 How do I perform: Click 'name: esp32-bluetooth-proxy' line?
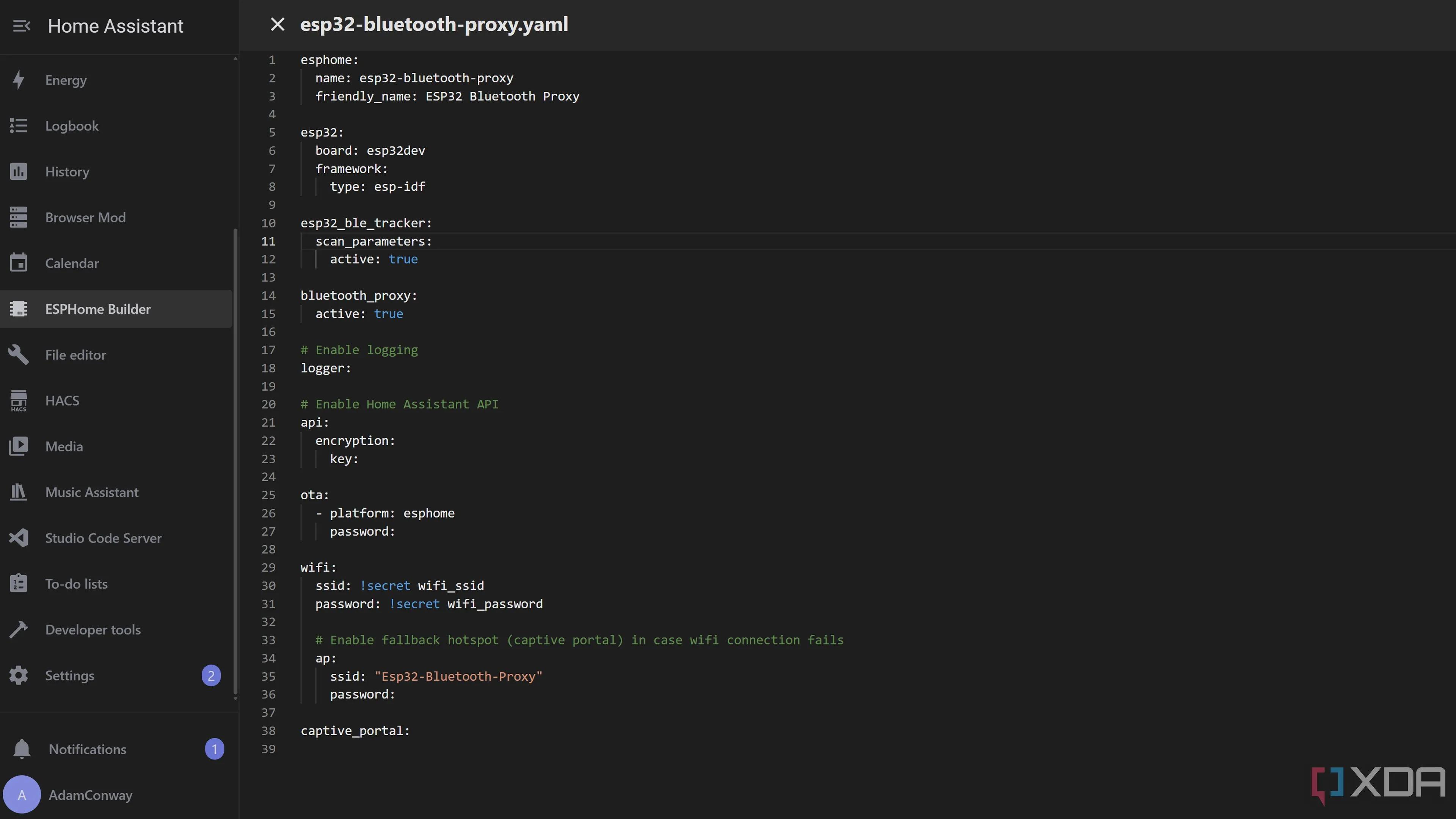[x=414, y=78]
